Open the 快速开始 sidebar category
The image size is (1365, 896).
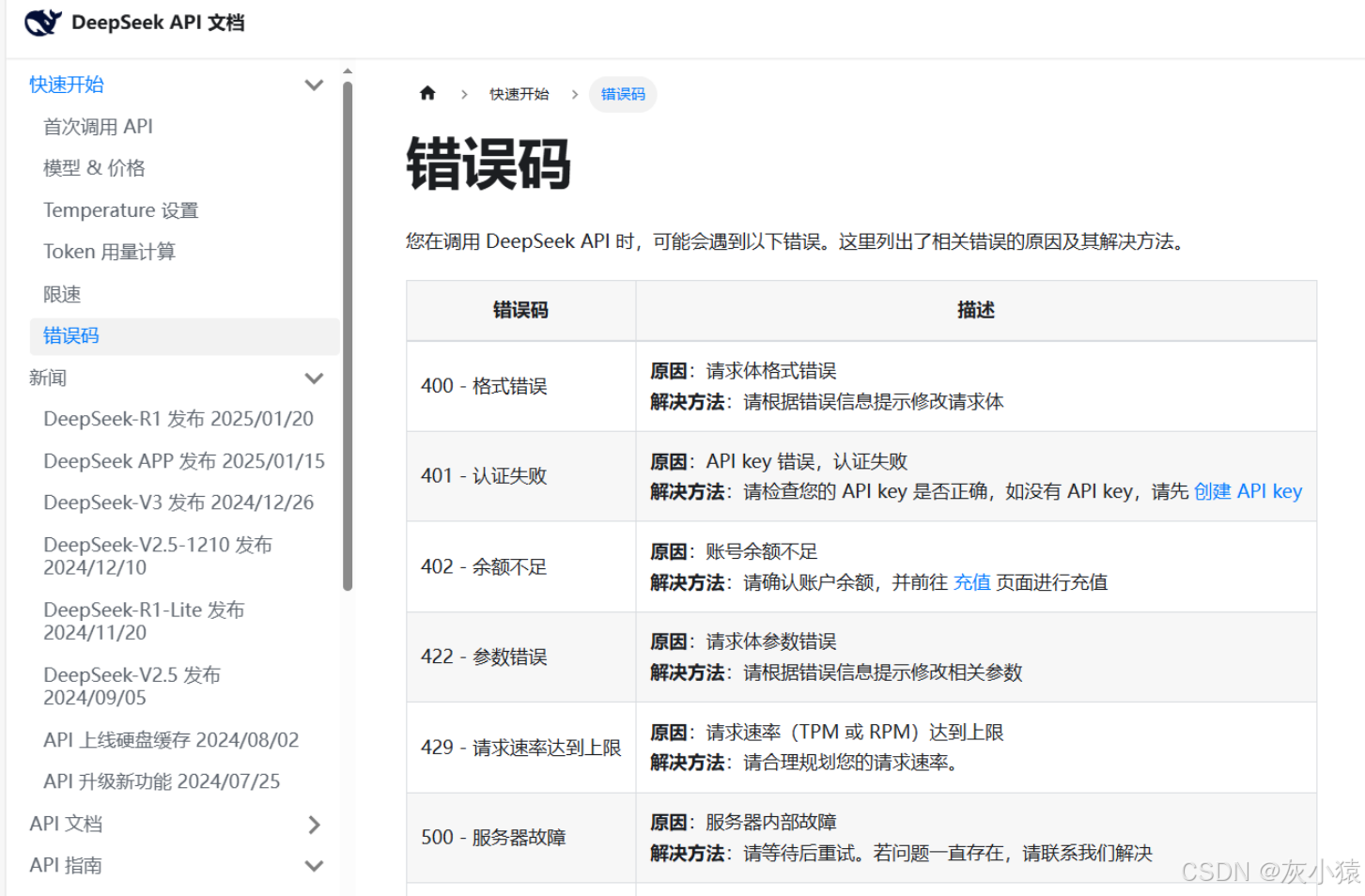(x=67, y=85)
